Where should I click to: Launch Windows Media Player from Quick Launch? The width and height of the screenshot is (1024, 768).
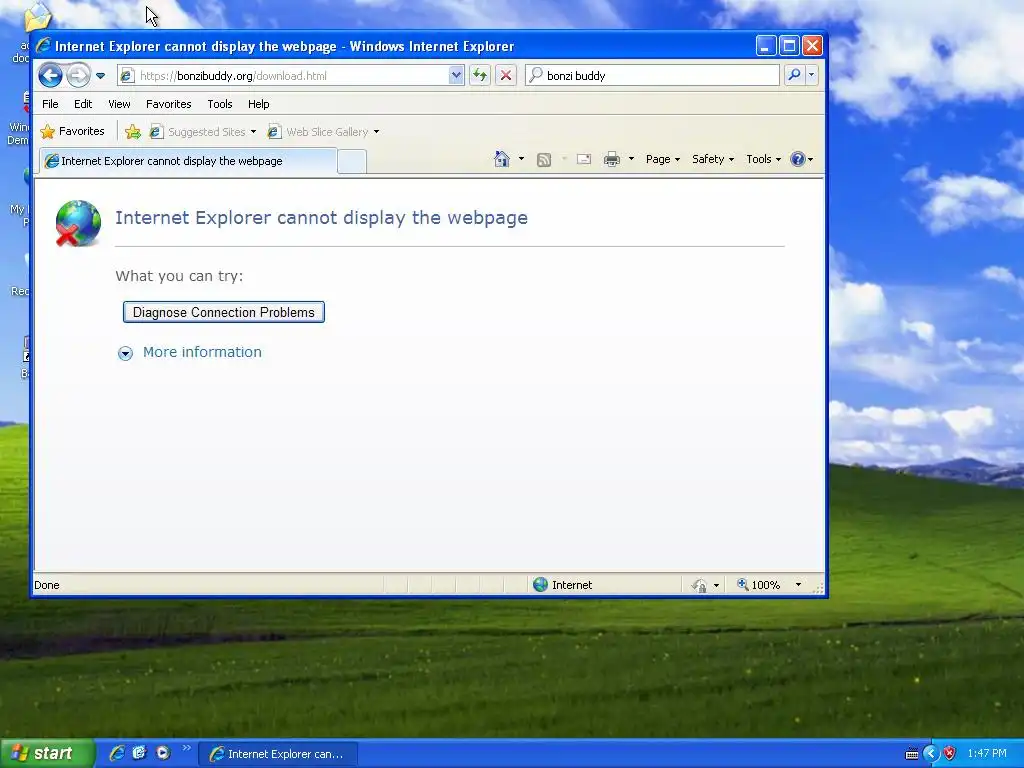[163, 753]
